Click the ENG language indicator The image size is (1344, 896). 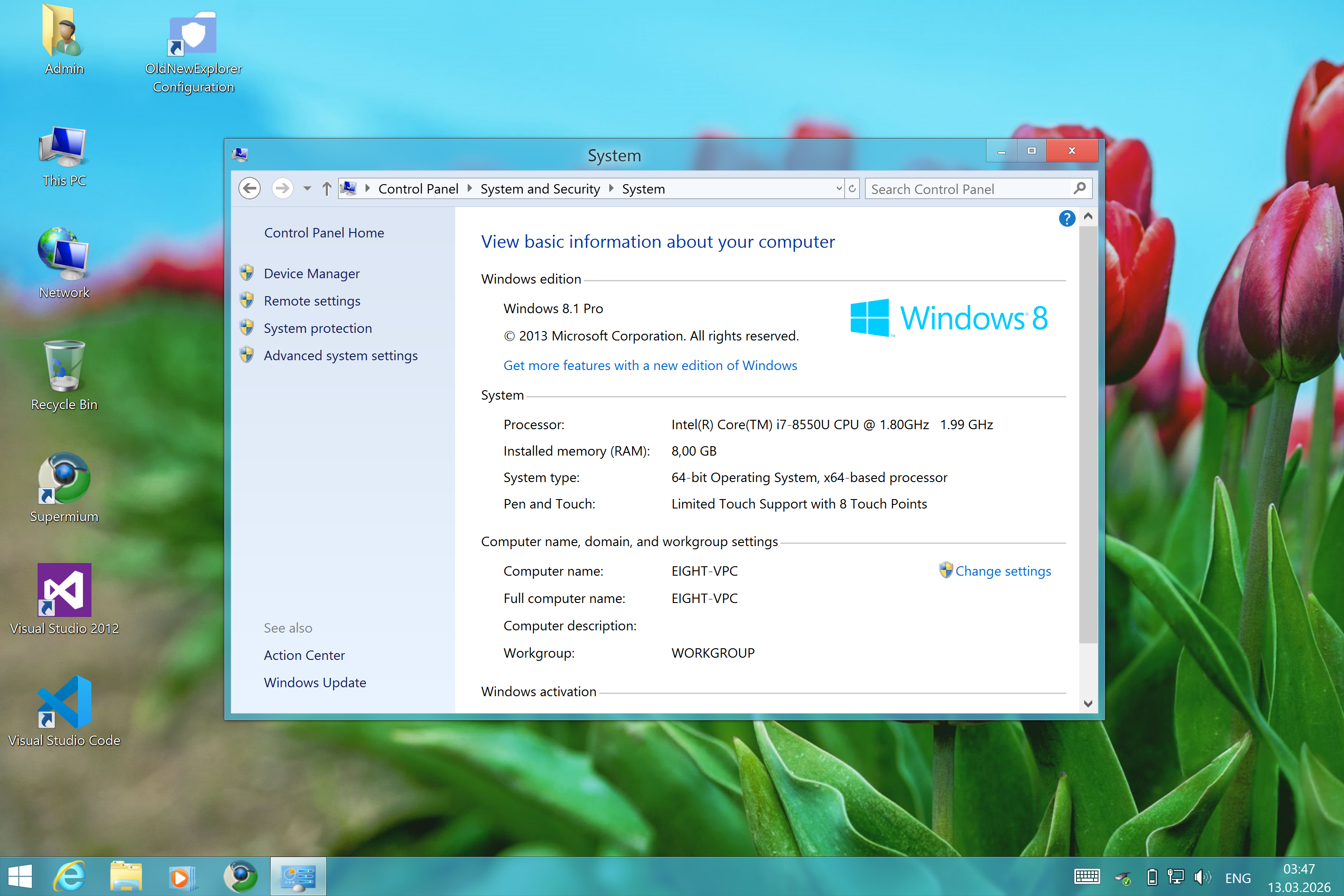pyautogui.click(x=1238, y=878)
